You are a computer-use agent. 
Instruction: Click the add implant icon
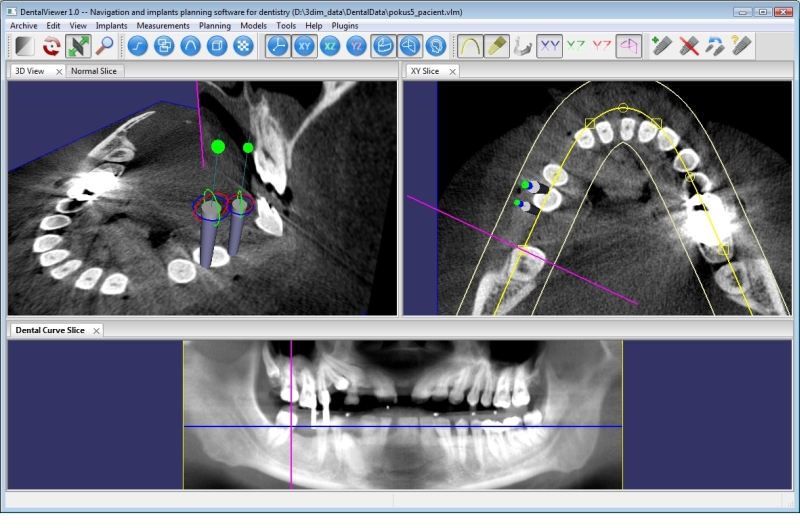662,46
